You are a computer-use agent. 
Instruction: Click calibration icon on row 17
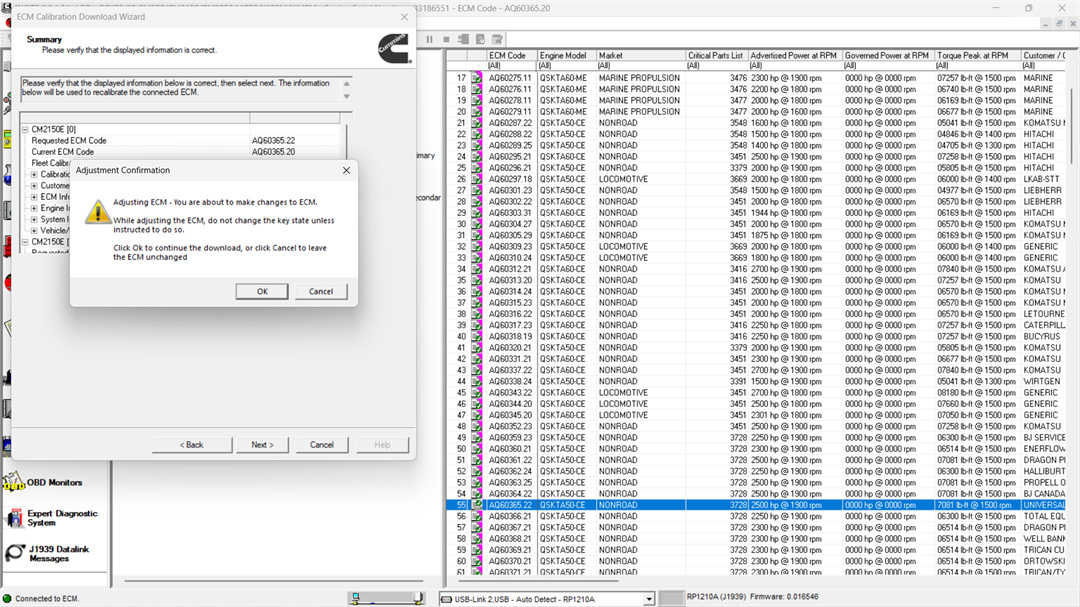(x=477, y=78)
